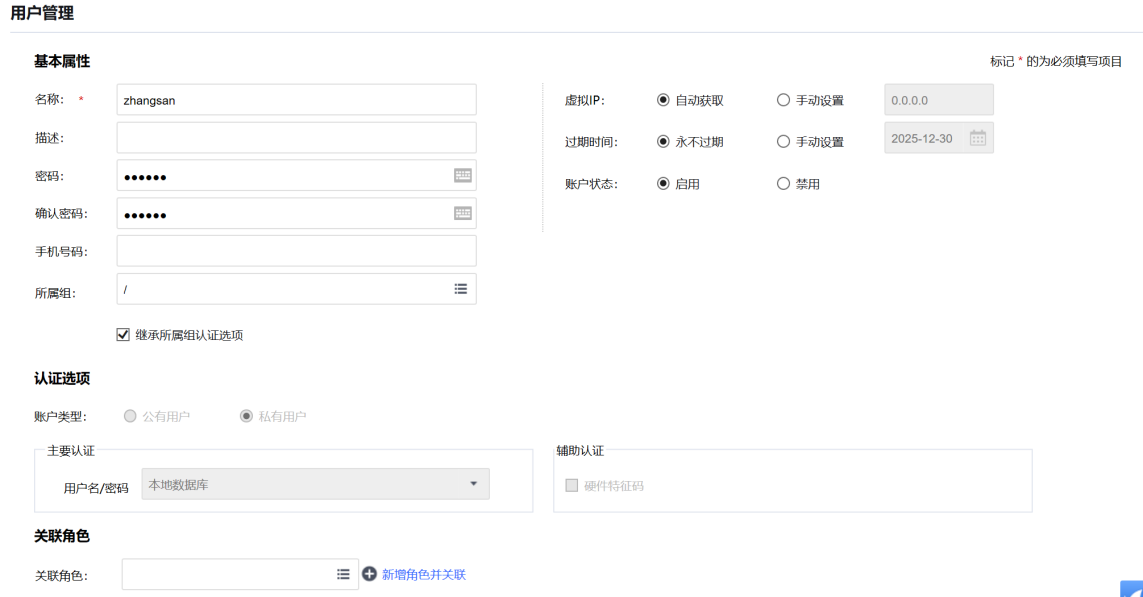Choose 手动设置 for 过期时间
The width and height of the screenshot is (1143, 597).
coord(783,142)
